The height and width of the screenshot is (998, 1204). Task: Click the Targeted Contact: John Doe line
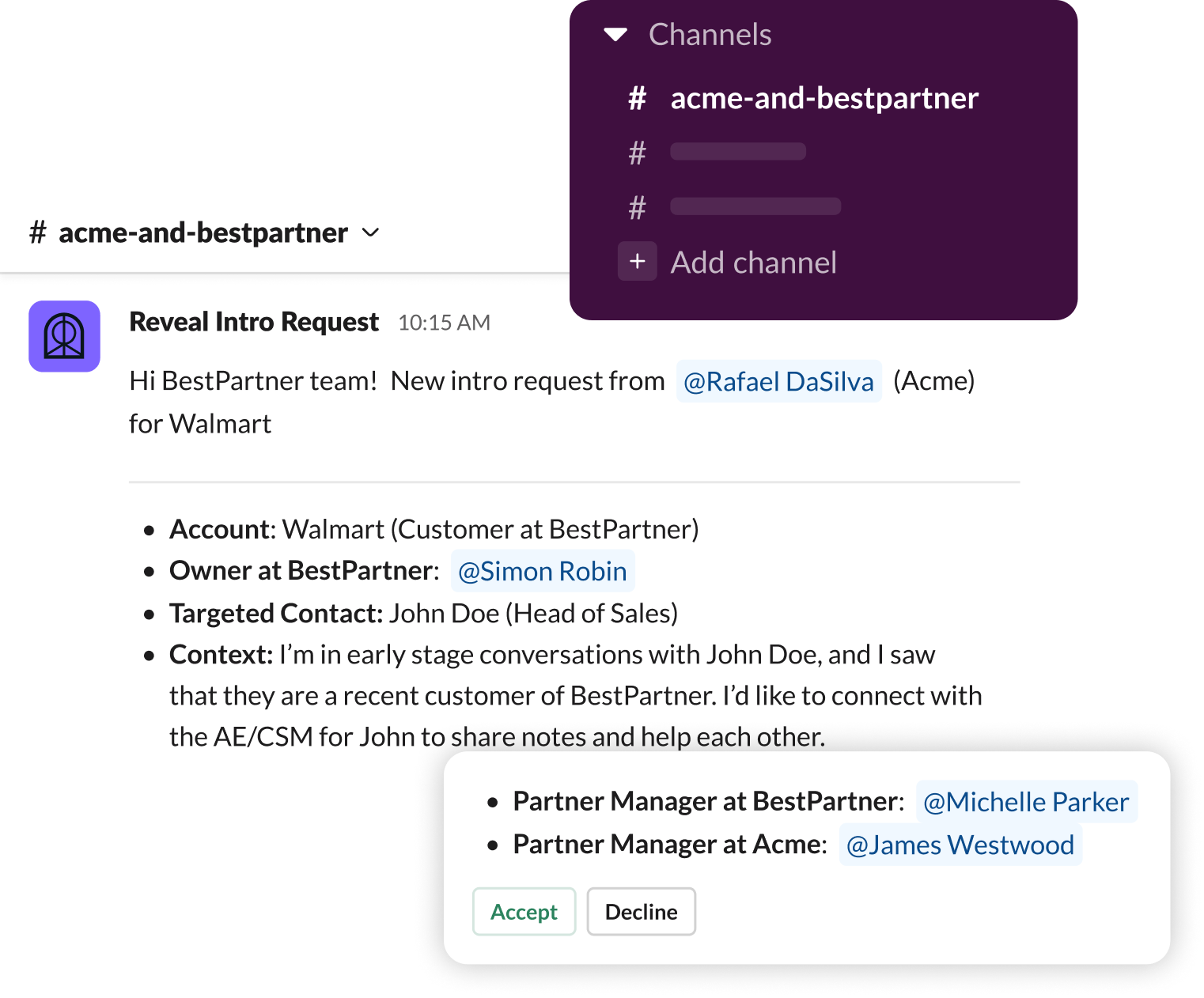coord(424,613)
